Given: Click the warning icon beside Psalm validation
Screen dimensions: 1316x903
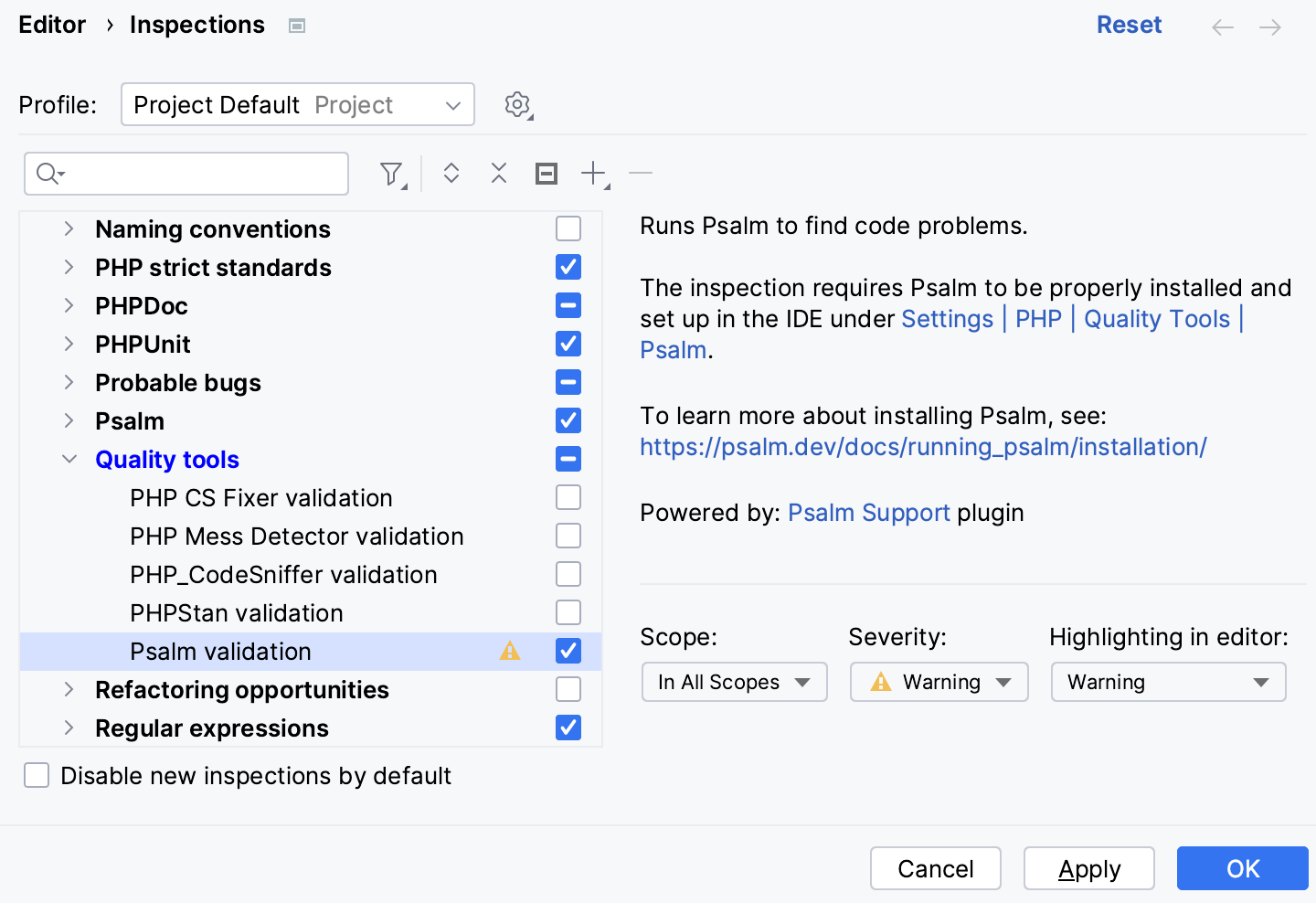Looking at the screenshot, I should point(510,651).
